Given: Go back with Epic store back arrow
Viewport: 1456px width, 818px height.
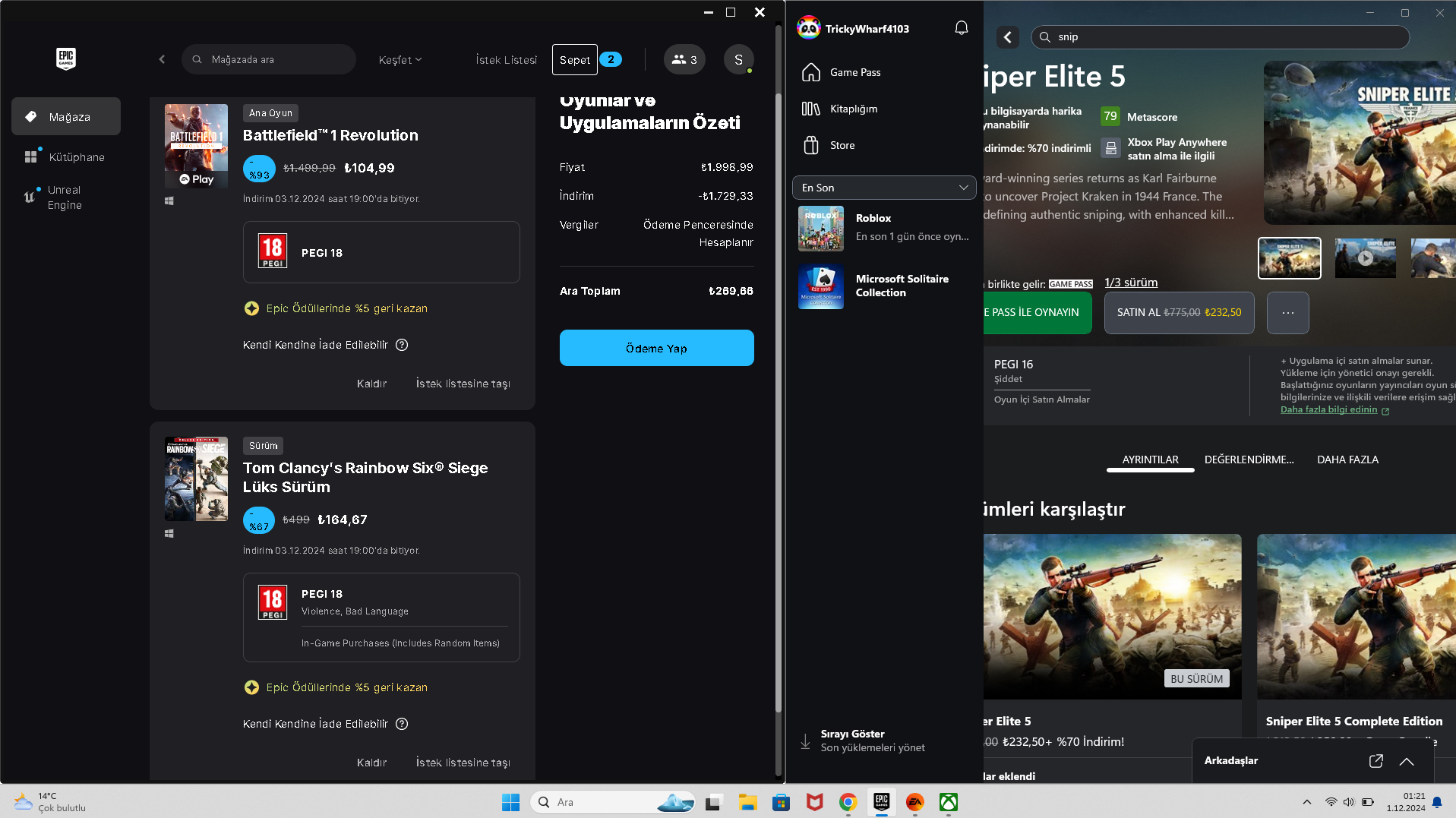Looking at the screenshot, I should (162, 59).
